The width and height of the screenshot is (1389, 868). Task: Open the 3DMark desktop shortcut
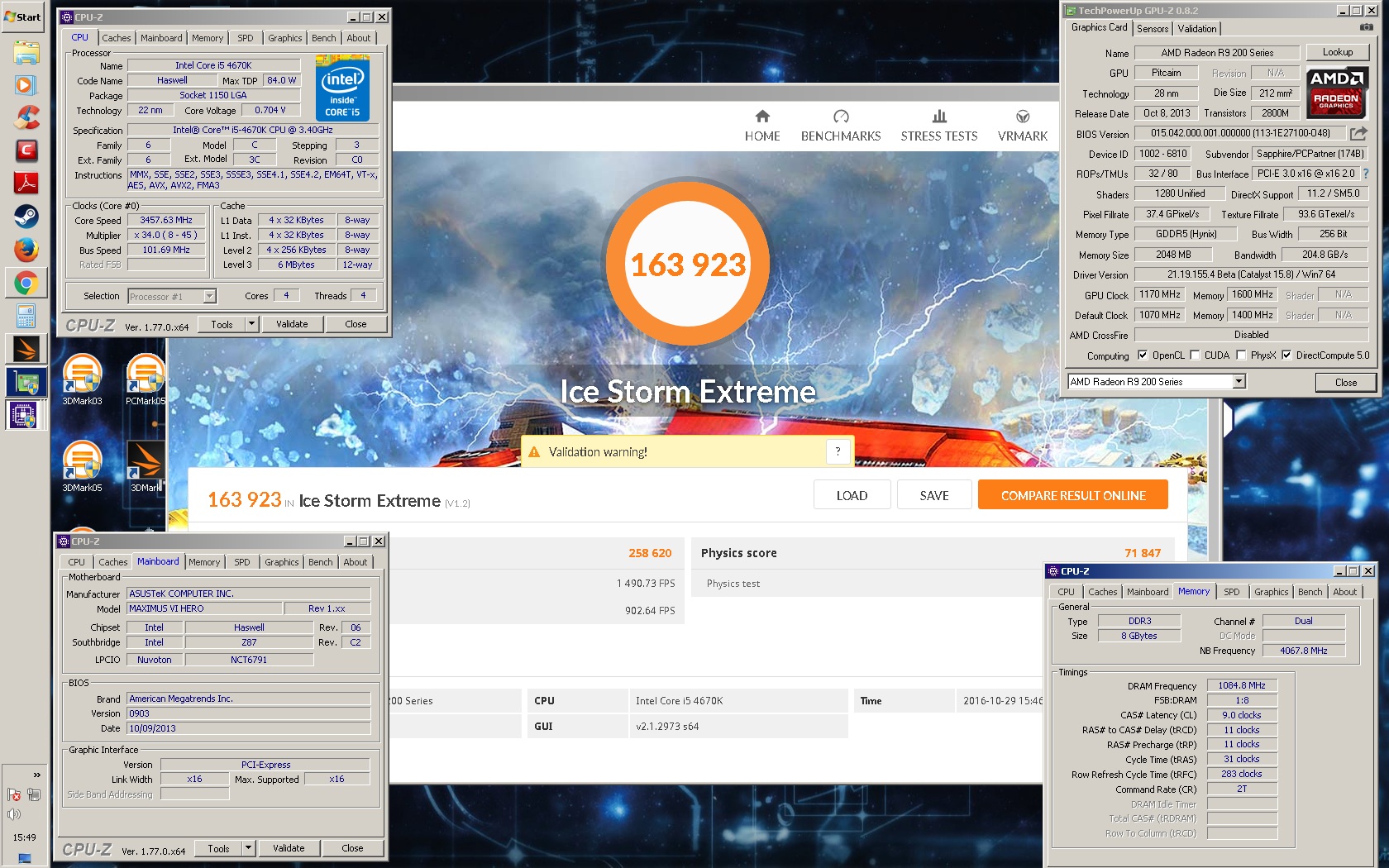point(146,466)
